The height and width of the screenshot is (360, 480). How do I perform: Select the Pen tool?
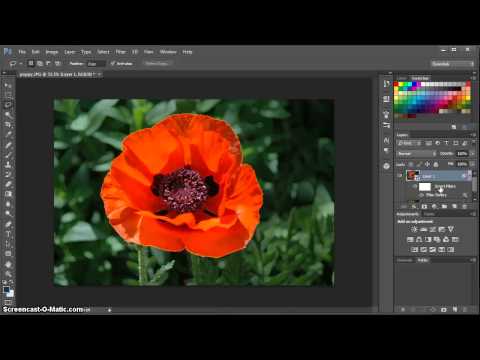(x=8, y=224)
